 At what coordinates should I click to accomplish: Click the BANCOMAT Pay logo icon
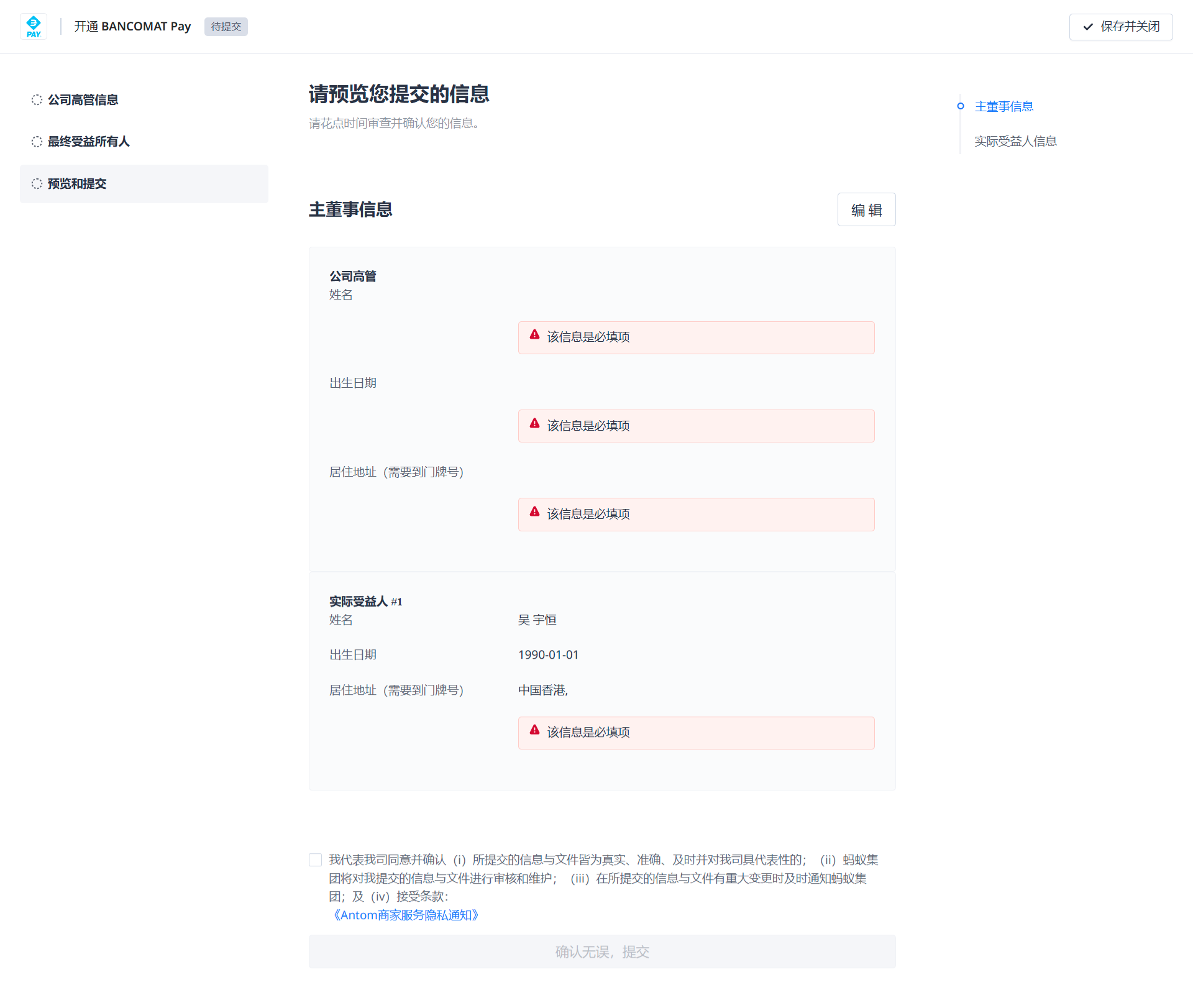click(x=34, y=27)
